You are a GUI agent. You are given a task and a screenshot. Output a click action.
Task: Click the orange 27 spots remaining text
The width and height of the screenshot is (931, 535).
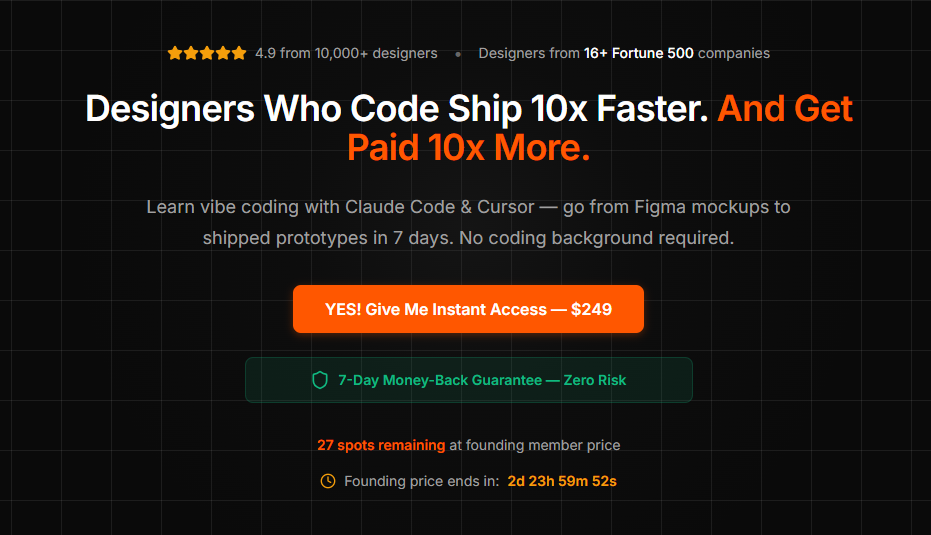pyautogui.click(x=381, y=445)
